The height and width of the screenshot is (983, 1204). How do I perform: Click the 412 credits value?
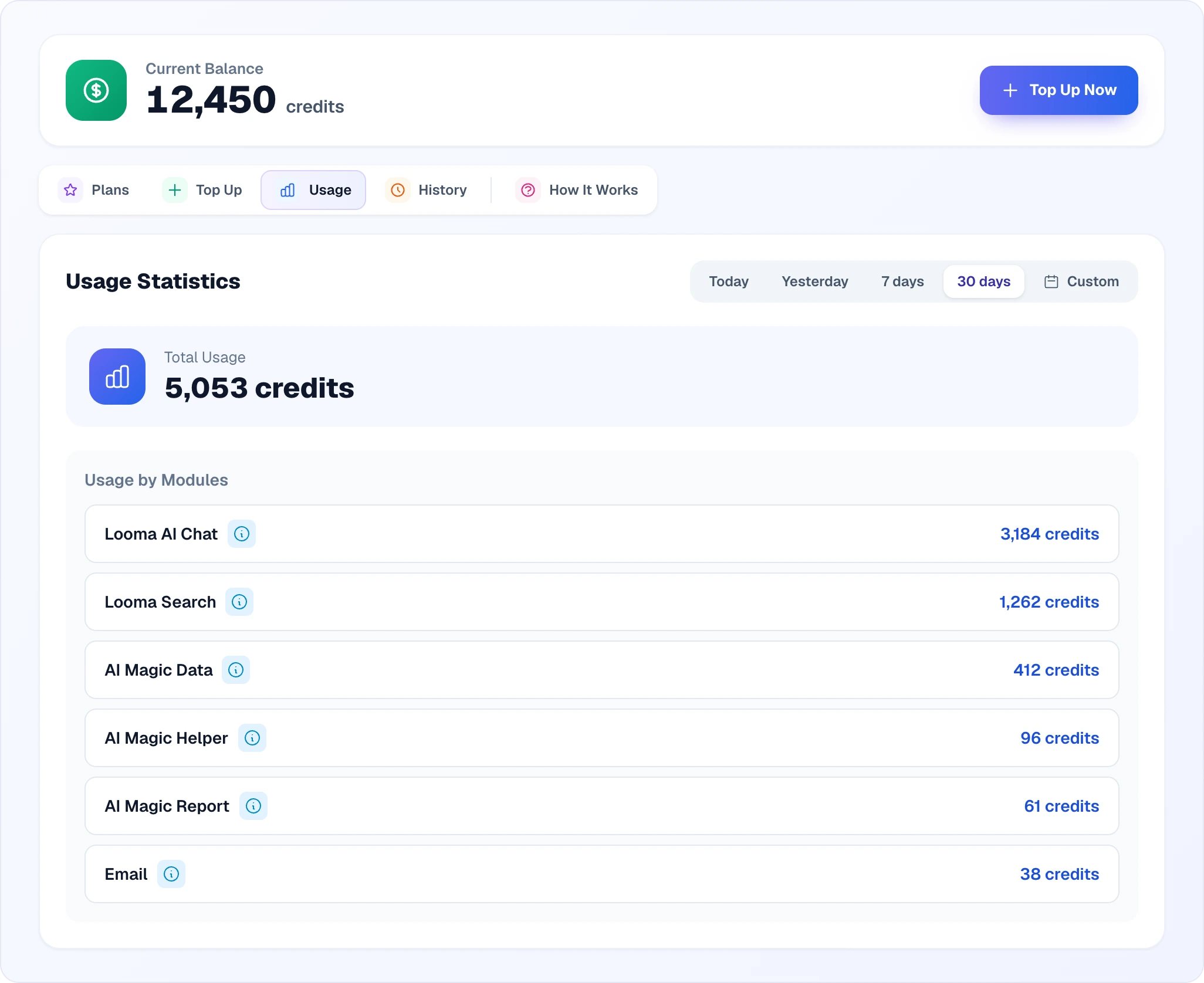pyautogui.click(x=1056, y=670)
